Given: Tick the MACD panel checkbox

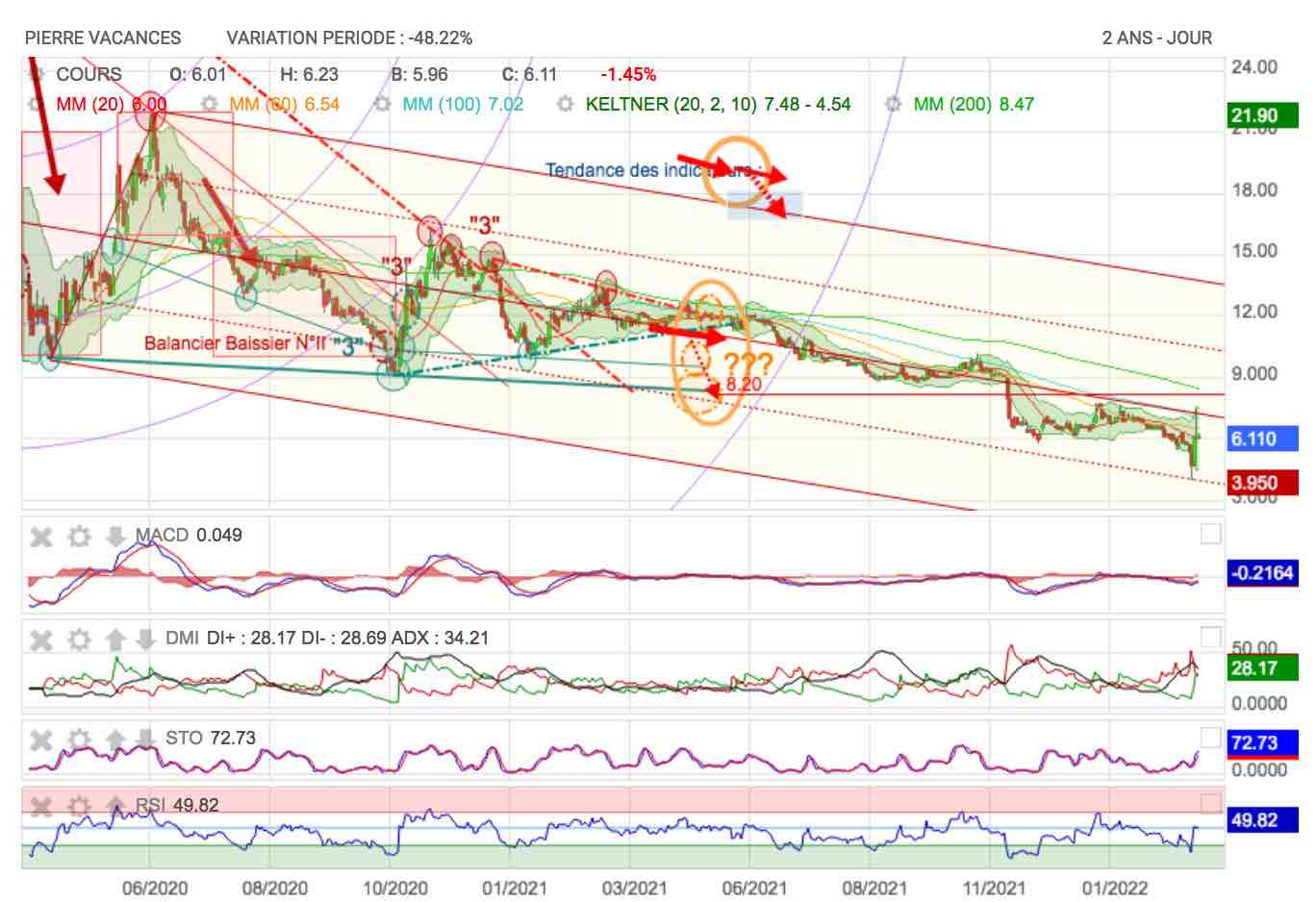Looking at the screenshot, I should 1210,534.
